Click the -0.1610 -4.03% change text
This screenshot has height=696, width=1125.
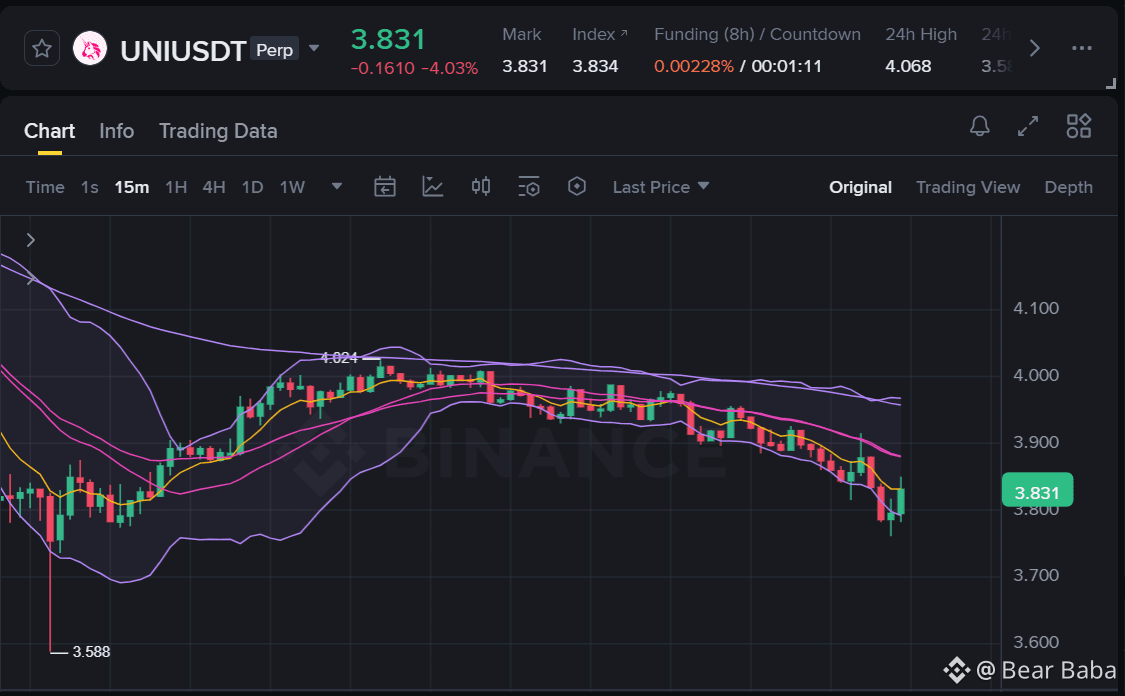[x=414, y=68]
